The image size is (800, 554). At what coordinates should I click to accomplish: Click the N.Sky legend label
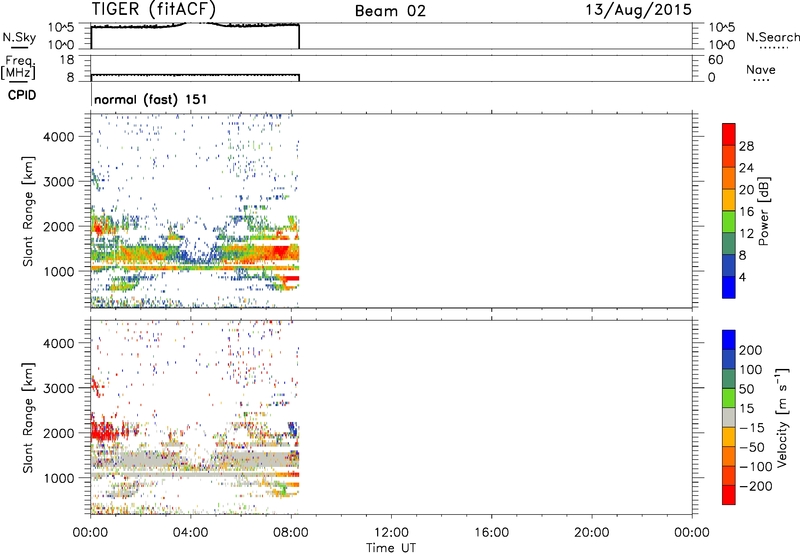[19, 37]
